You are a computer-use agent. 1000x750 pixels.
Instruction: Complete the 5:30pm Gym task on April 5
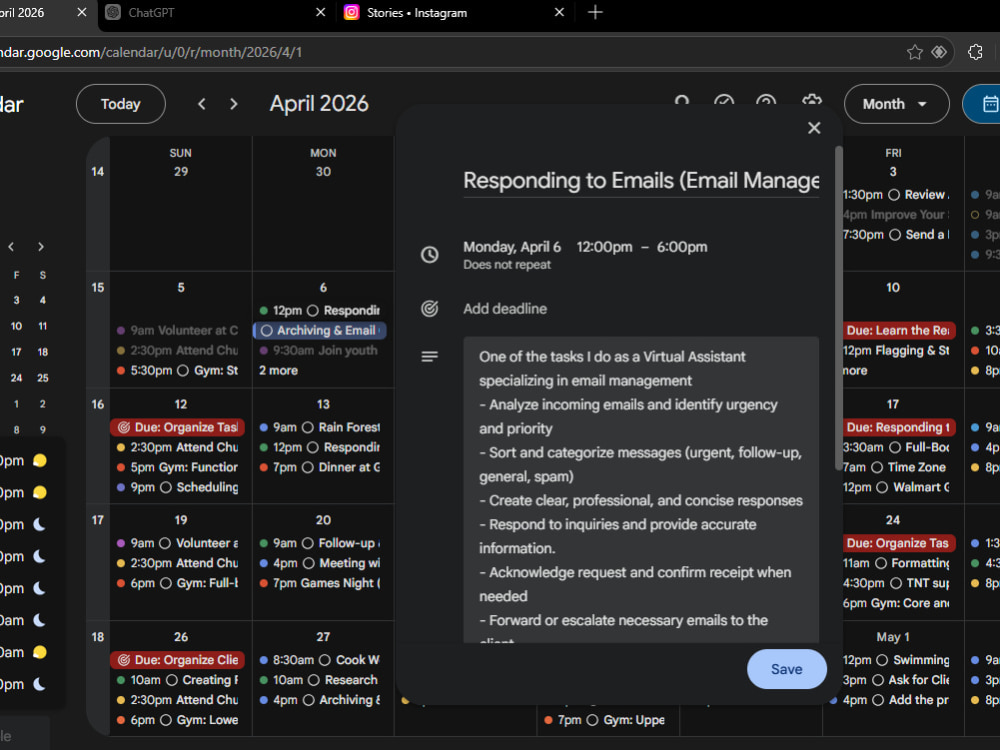click(x=183, y=371)
